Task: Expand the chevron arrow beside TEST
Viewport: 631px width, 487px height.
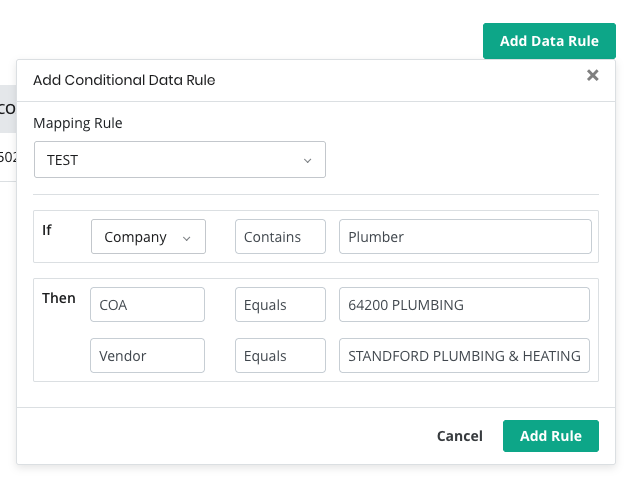Action: 307,159
